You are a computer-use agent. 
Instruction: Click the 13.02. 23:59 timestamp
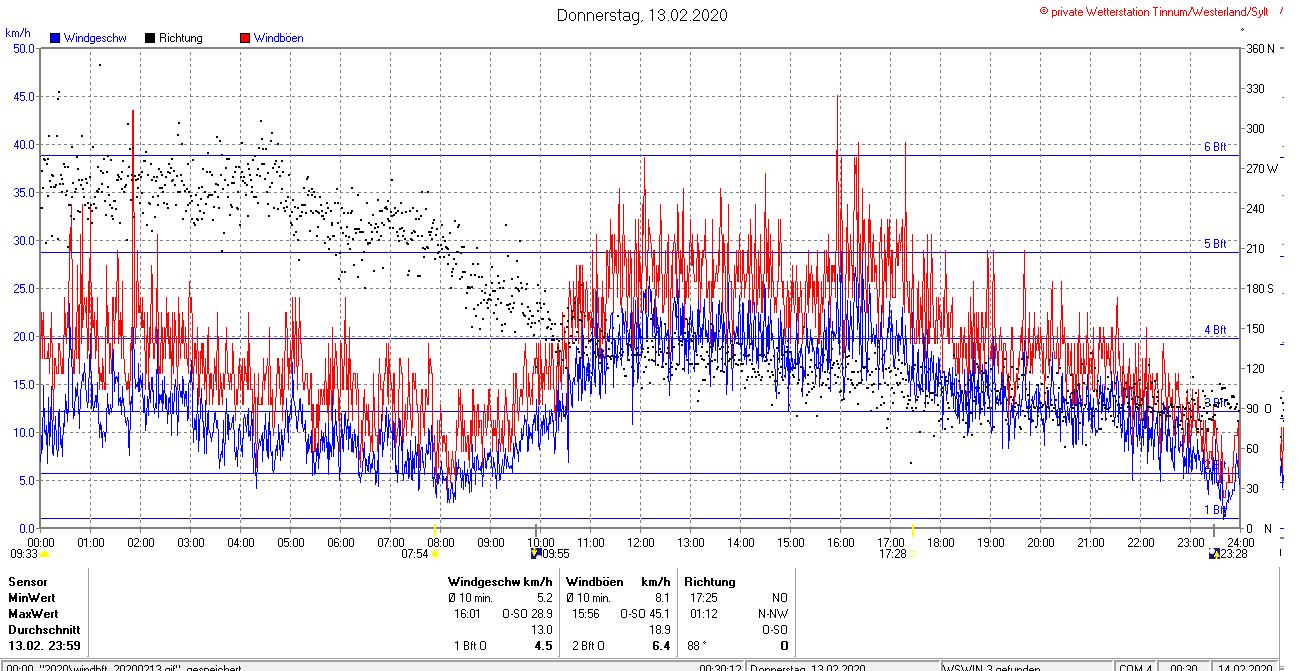coord(44,646)
